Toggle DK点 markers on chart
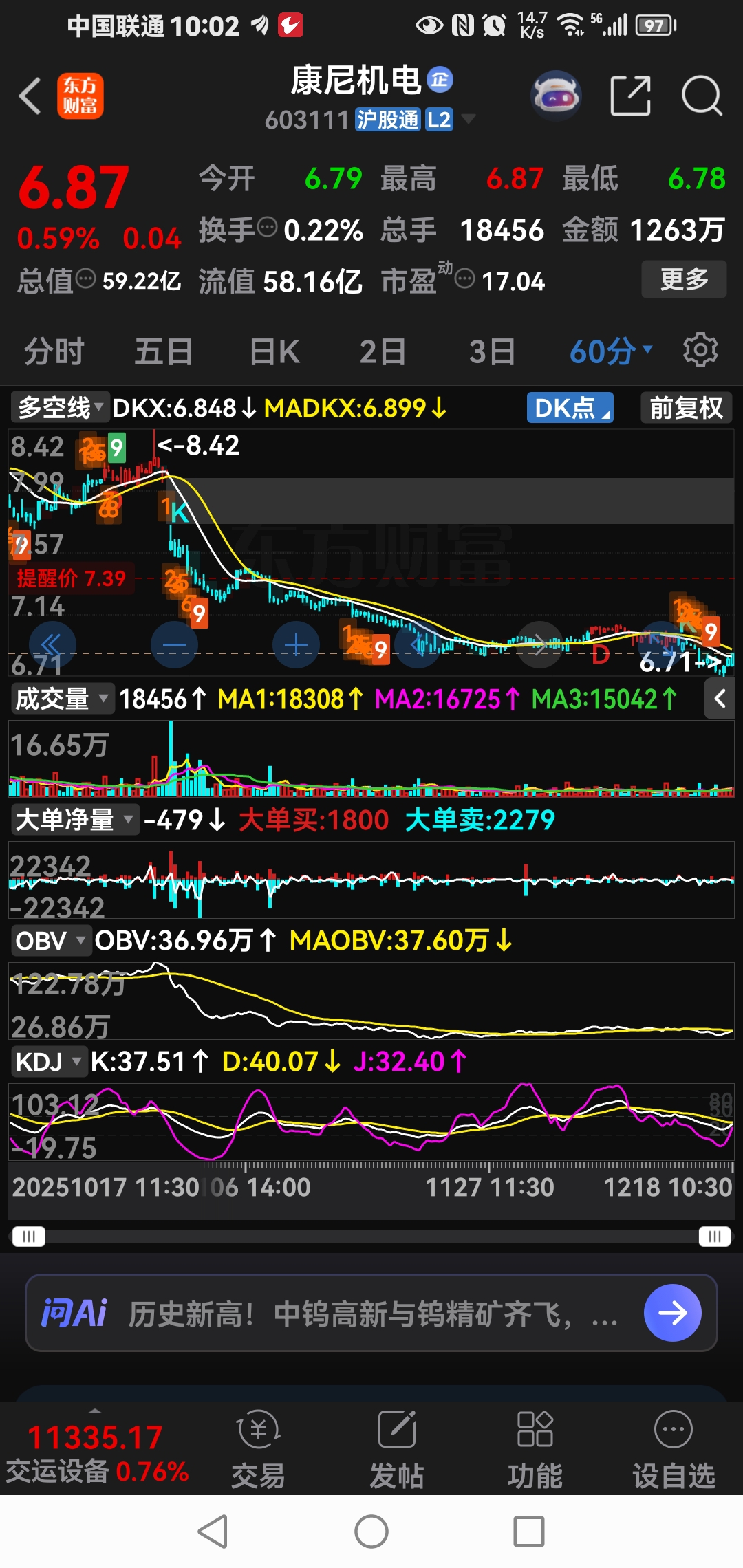 [570, 408]
